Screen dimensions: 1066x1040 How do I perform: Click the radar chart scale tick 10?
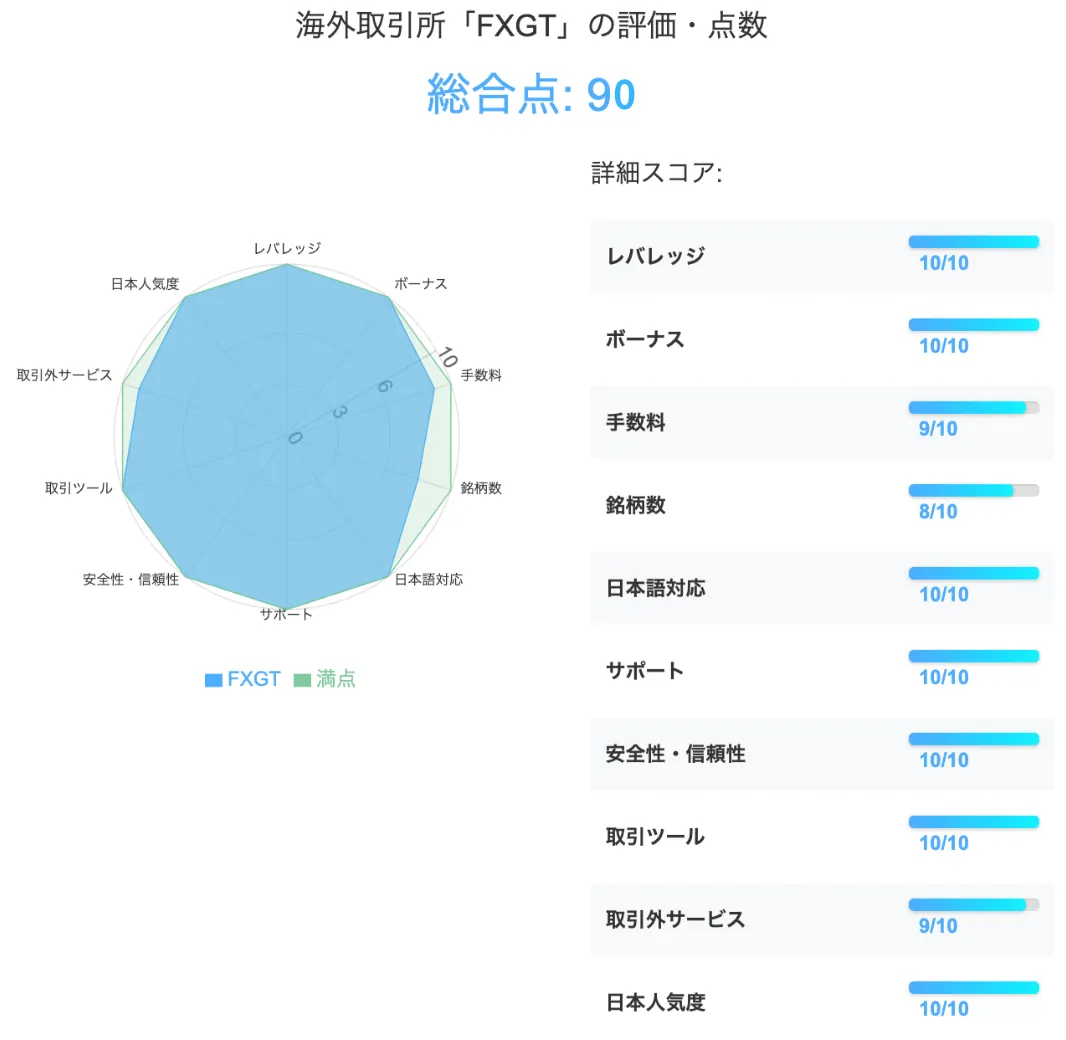tap(447, 357)
